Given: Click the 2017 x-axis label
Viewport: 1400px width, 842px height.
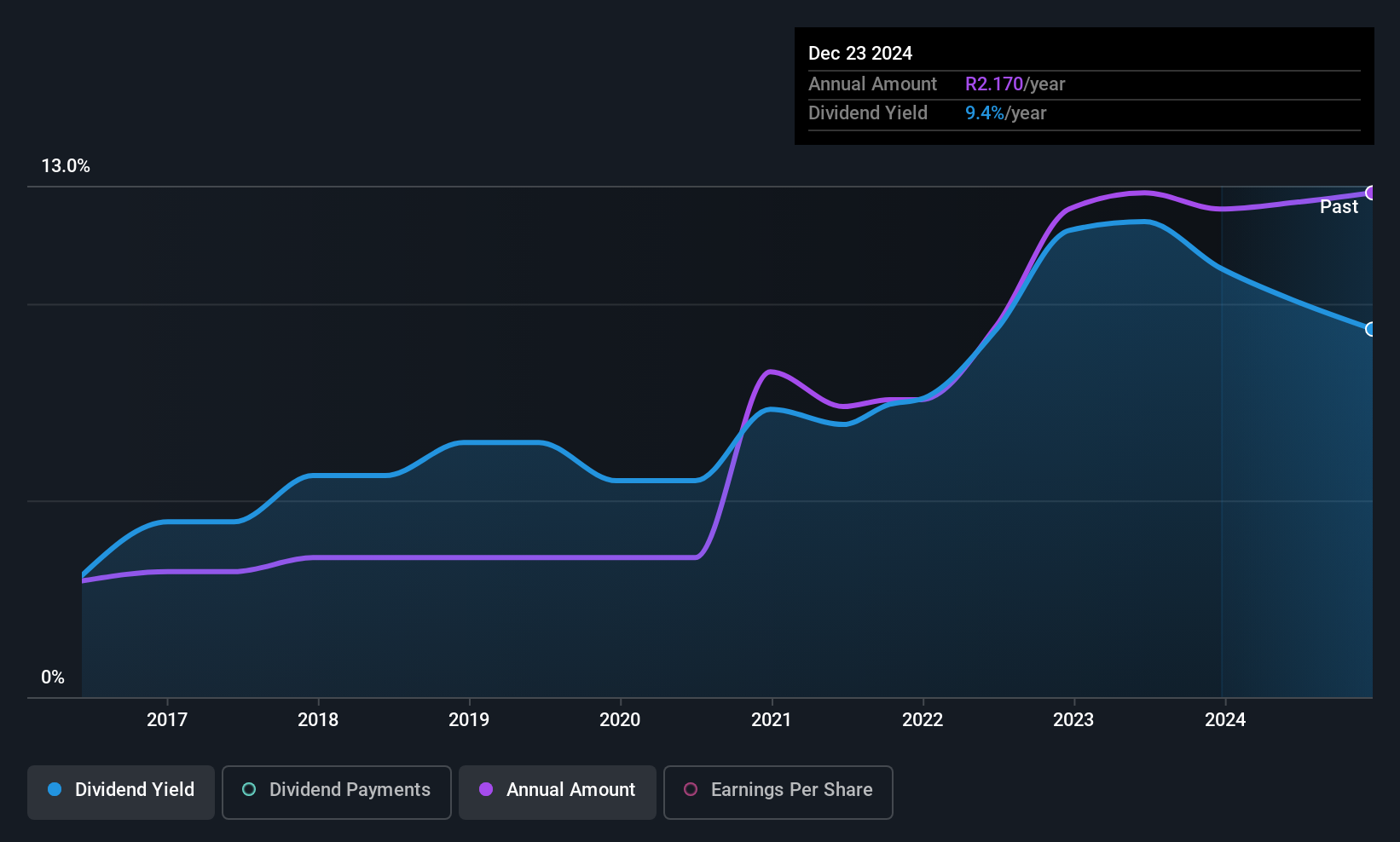Looking at the screenshot, I should pos(167,719).
